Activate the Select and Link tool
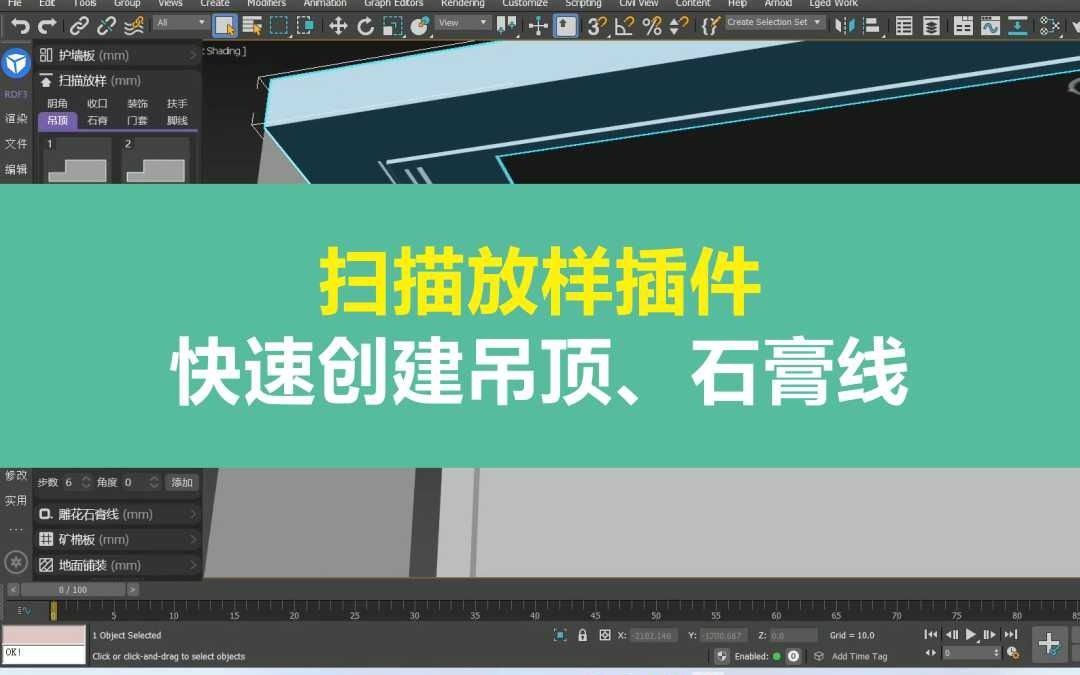The width and height of the screenshot is (1080, 675). [79, 26]
